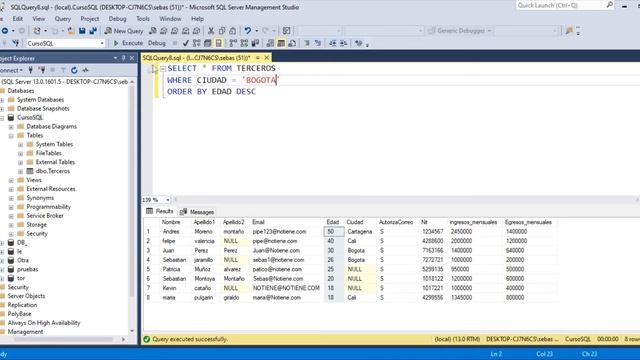Select the pruebas database in tree
Screen dimensions: 640x360
(x=27, y=269)
